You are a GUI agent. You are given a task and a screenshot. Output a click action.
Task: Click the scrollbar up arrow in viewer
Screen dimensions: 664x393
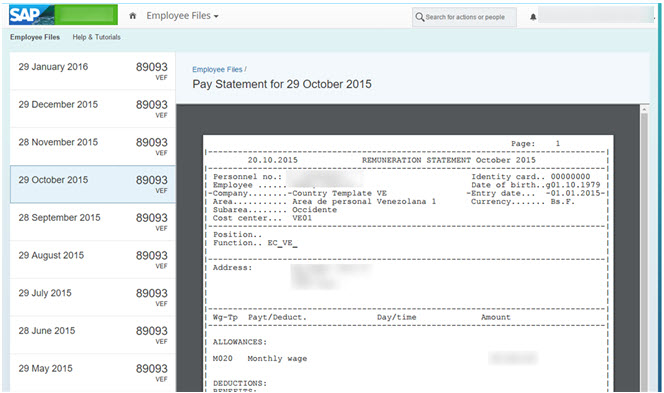point(644,109)
